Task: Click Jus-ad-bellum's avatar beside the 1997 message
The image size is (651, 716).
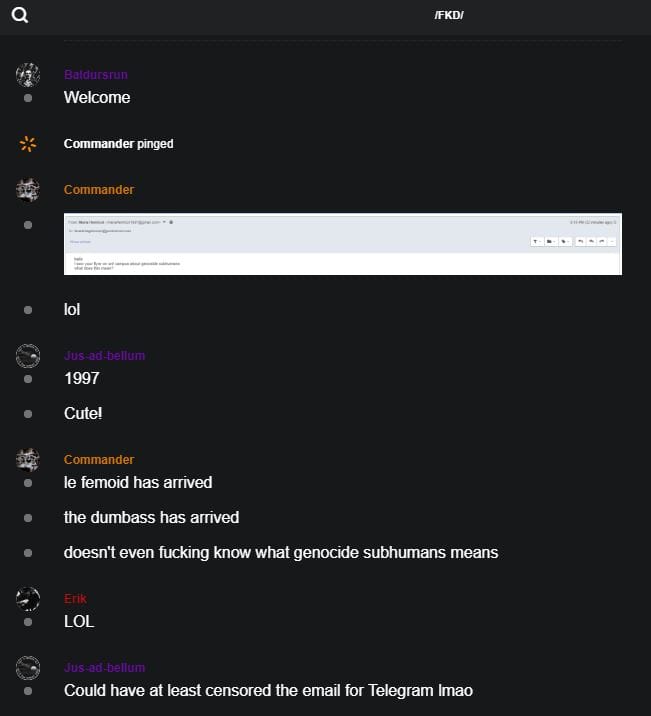Action: click(x=28, y=356)
